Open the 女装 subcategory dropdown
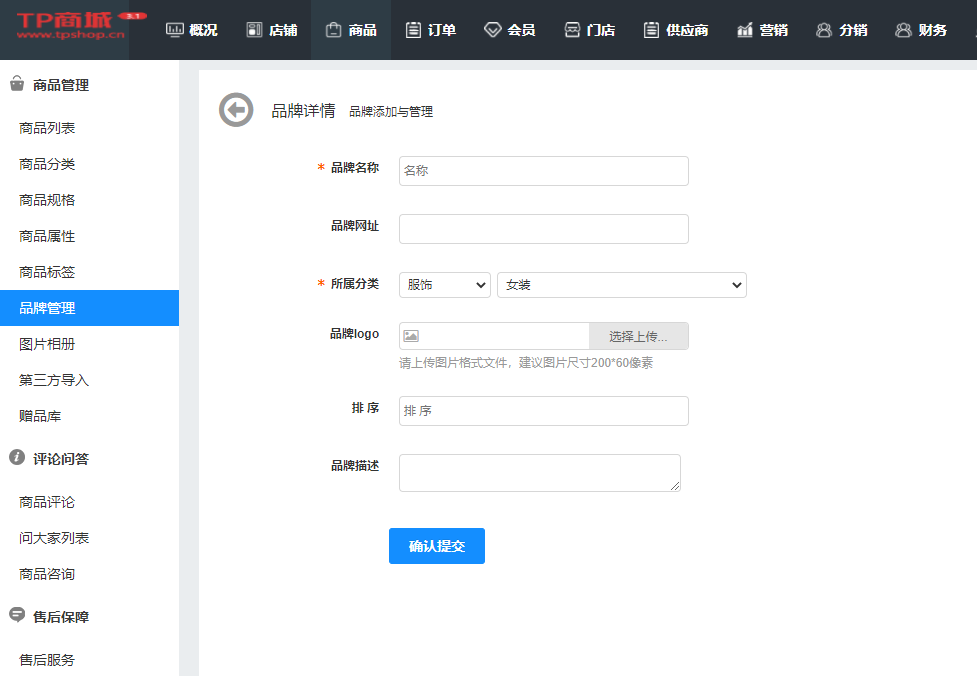Screen dimensions: 977x676 coord(621,285)
